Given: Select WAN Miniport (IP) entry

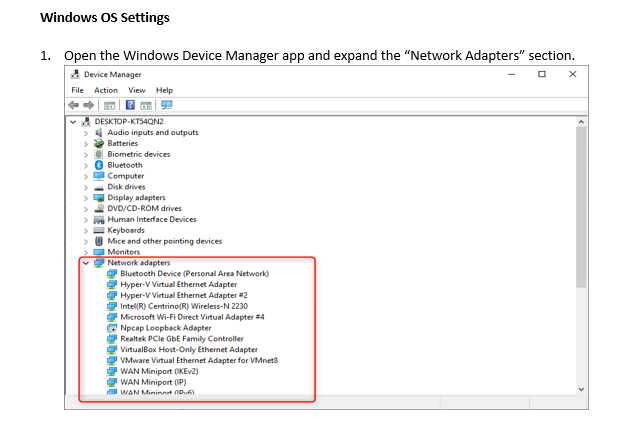Looking at the screenshot, I should click(153, 382).
